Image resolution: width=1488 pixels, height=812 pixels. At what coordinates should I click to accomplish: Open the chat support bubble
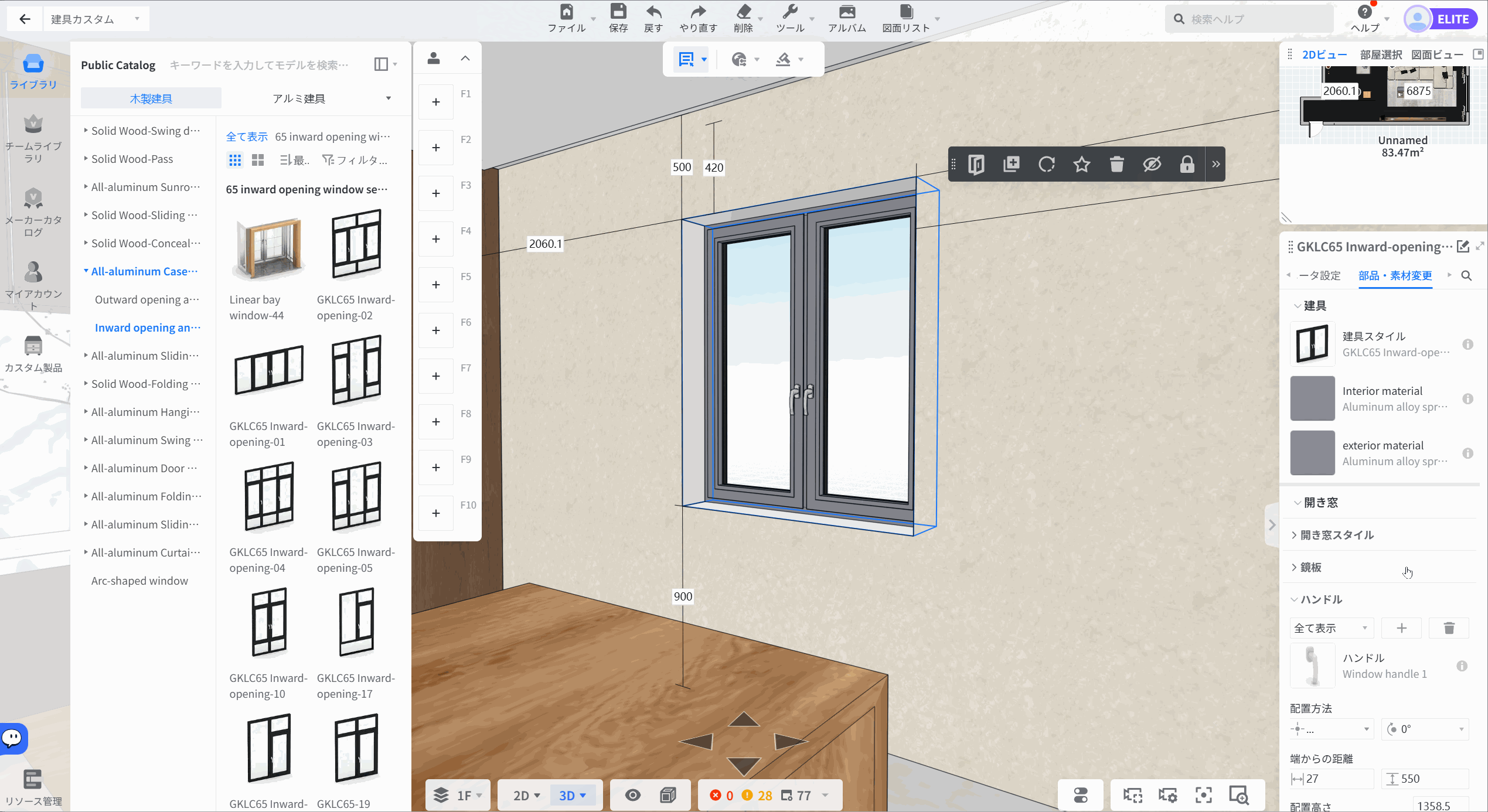point(13,738)
